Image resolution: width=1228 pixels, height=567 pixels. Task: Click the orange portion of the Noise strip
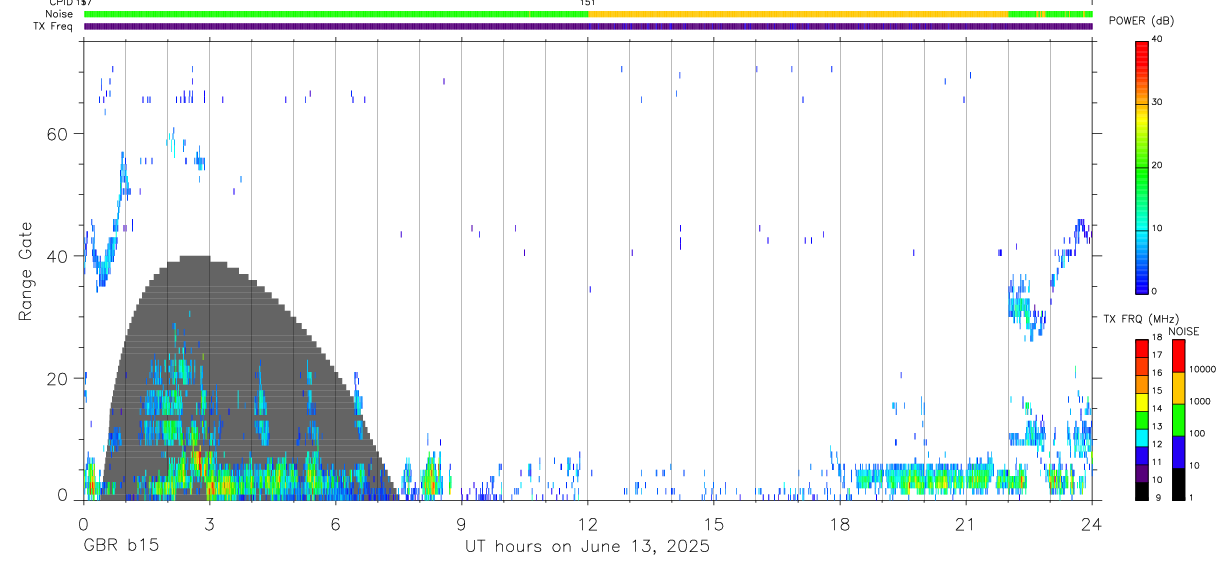(798, 14)
